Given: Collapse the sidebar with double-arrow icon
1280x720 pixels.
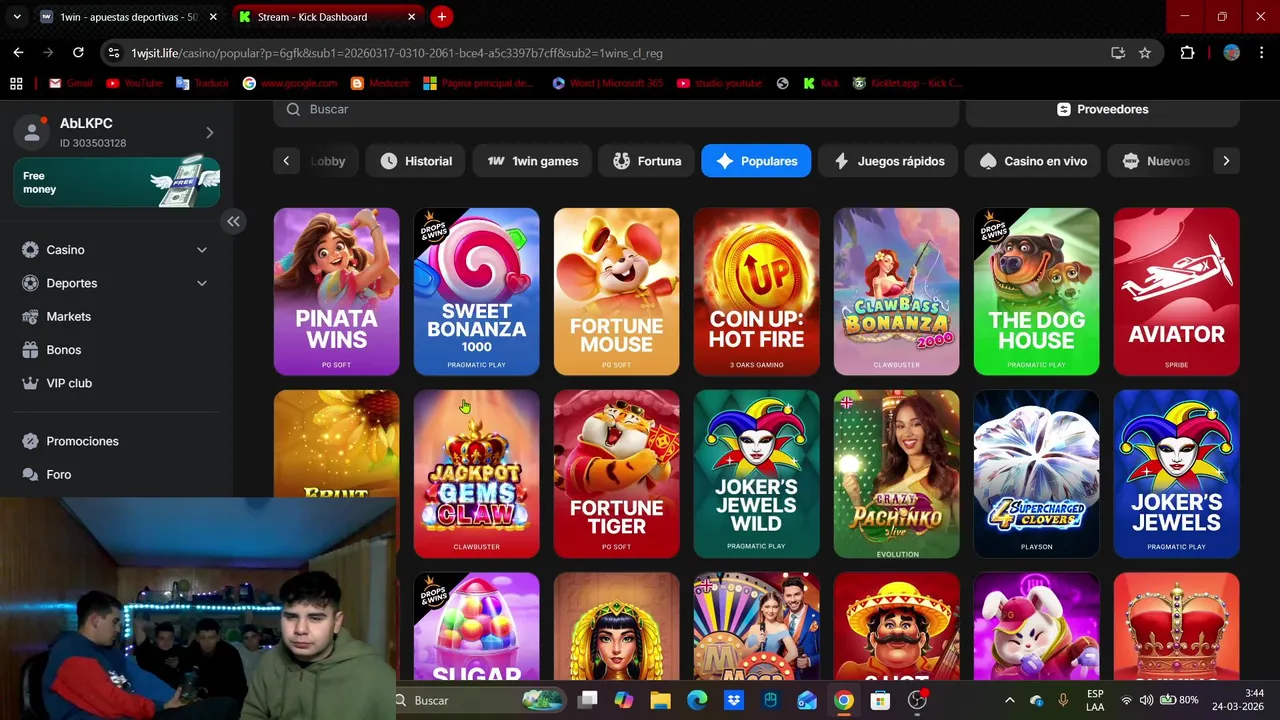Looking at the screenshot, I should pyautogui.click(x=233, y=221).
